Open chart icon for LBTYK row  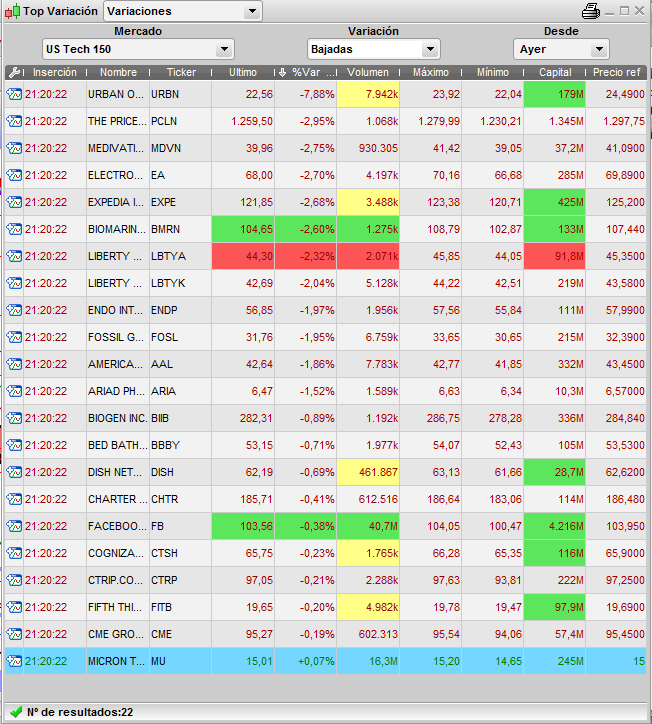click(x=14, y=284)
